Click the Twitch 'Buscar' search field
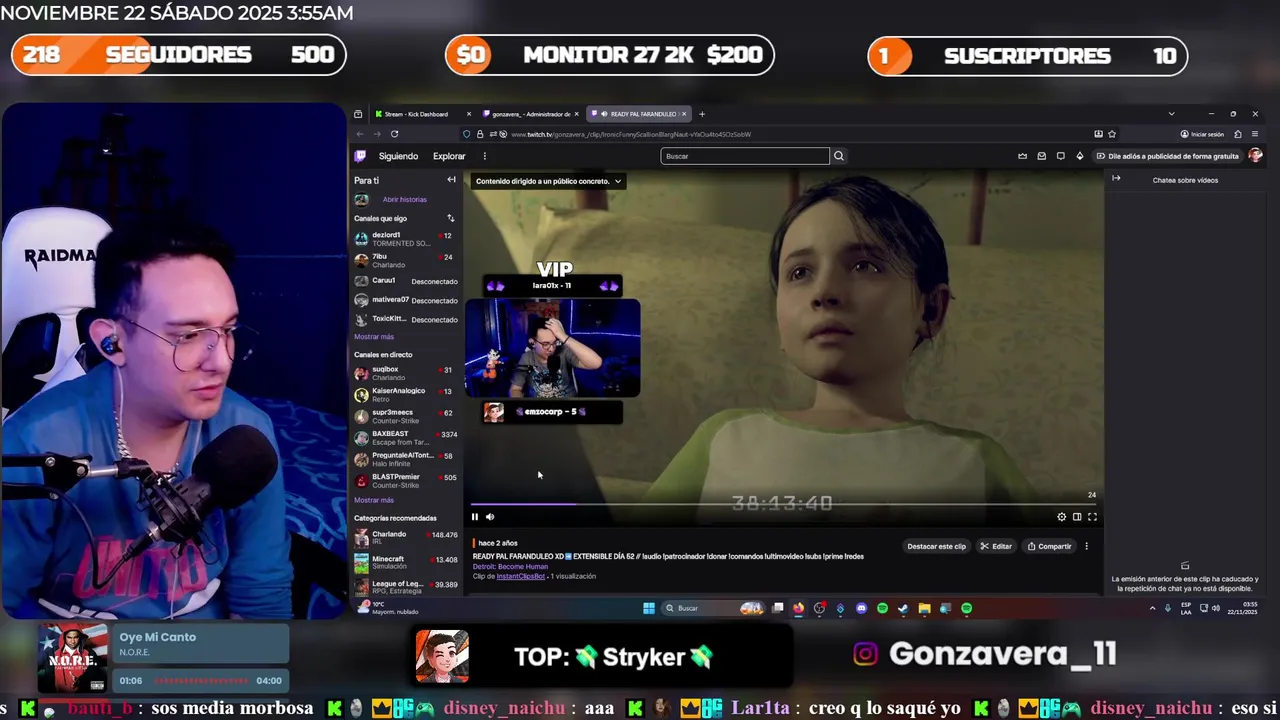Viewport: 1280px width, 720px height. click(745, 156)
